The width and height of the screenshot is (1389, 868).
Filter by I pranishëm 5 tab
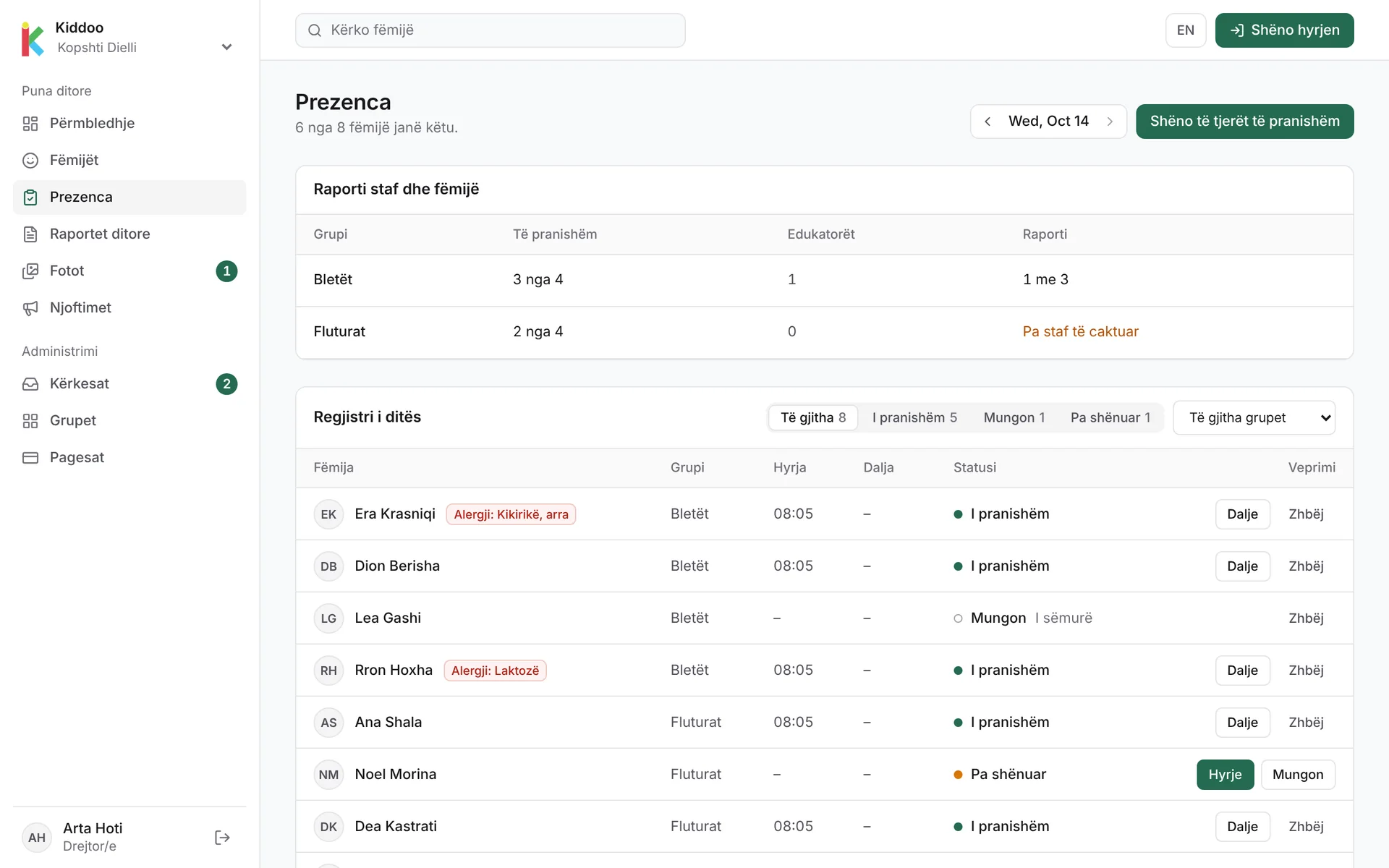(x=914, y=417)
